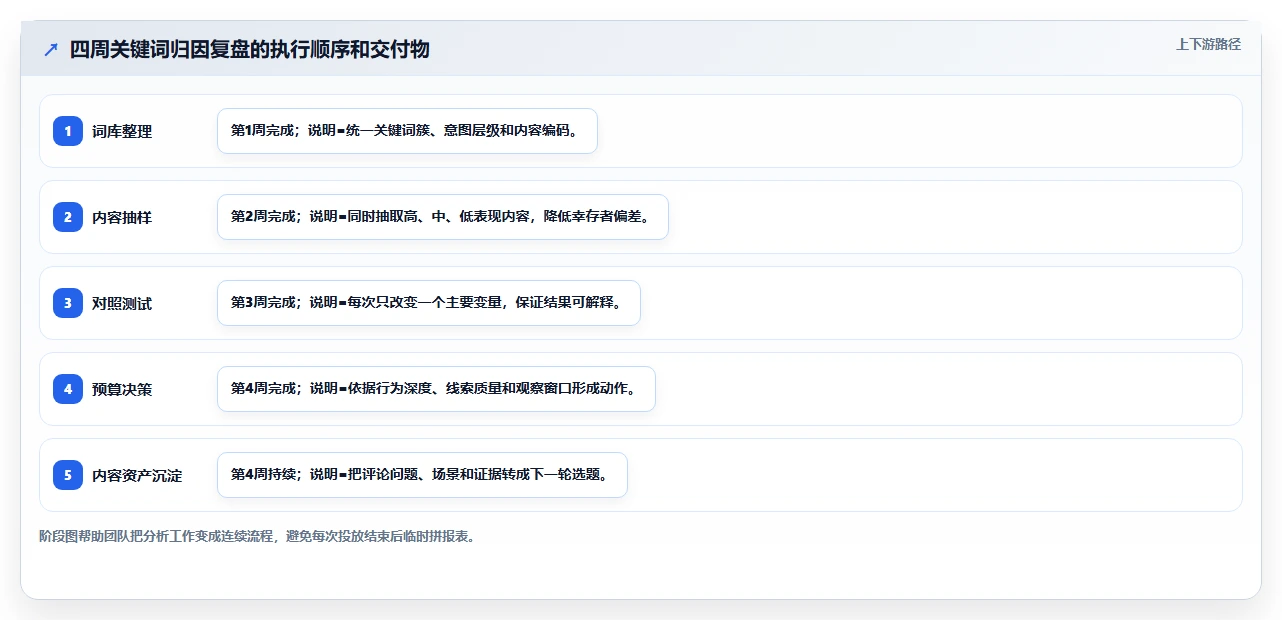Click the footer note starting 阶段图帮助团队
Viewport: 1282px width, 620px height.
(257, 536)
